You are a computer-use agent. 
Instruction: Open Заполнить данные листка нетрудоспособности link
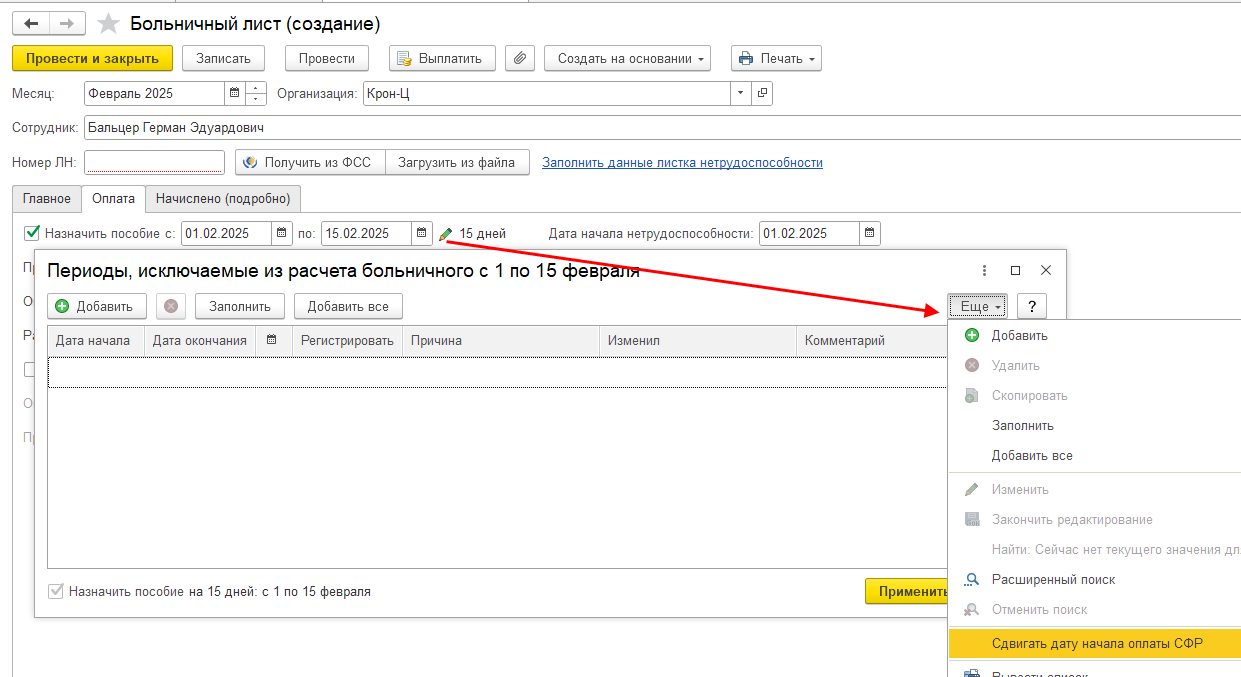point(682,162)
